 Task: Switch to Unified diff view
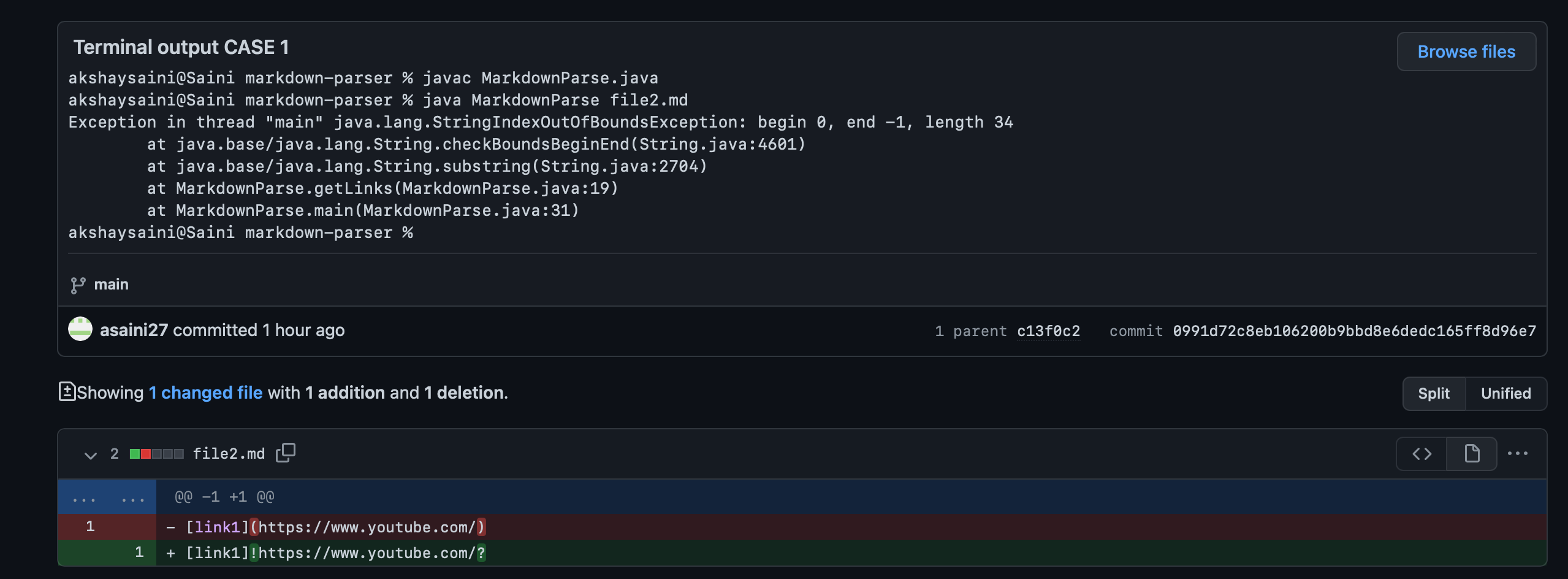click(1505, 393)
